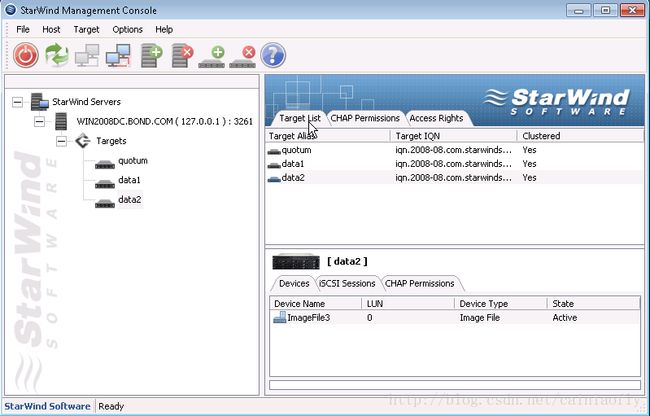Switch to the Devices tab
The height and width of the screenshot is (416, 650).
click(294, 283)
